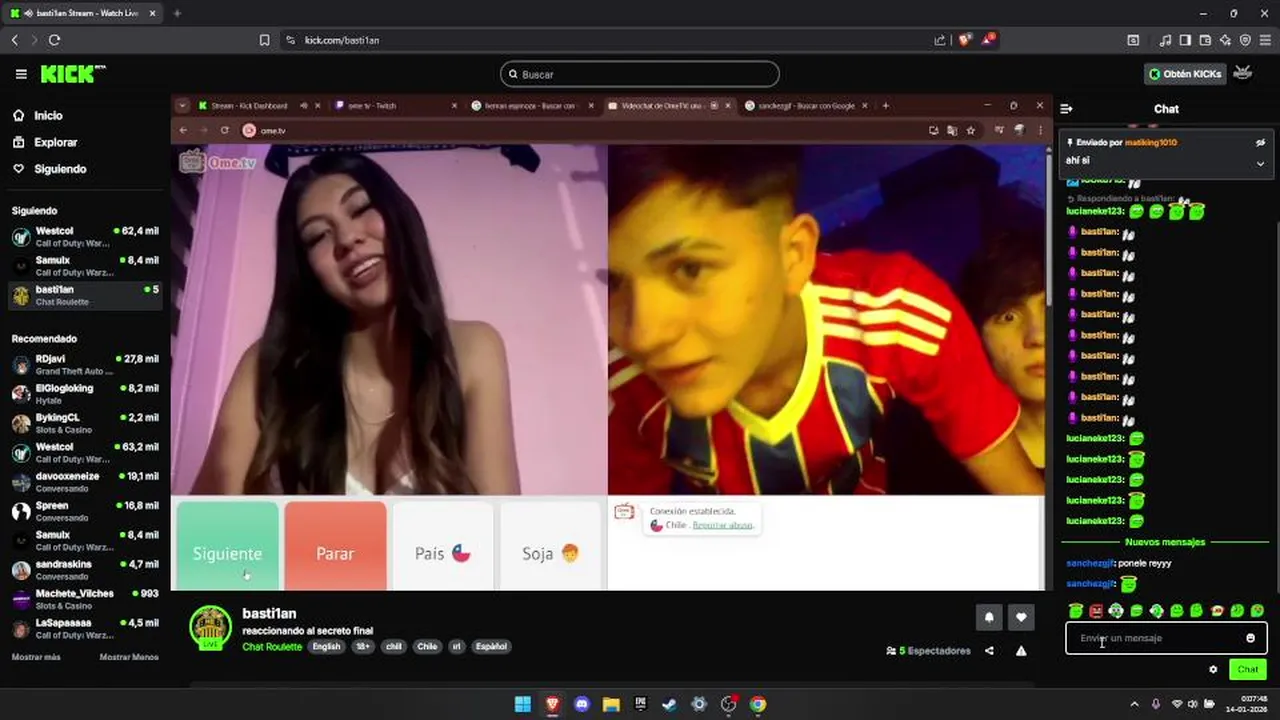The image size is (1280, 720).
Task: Open the recommended BykingCL channel
Action: pos(85,423)
